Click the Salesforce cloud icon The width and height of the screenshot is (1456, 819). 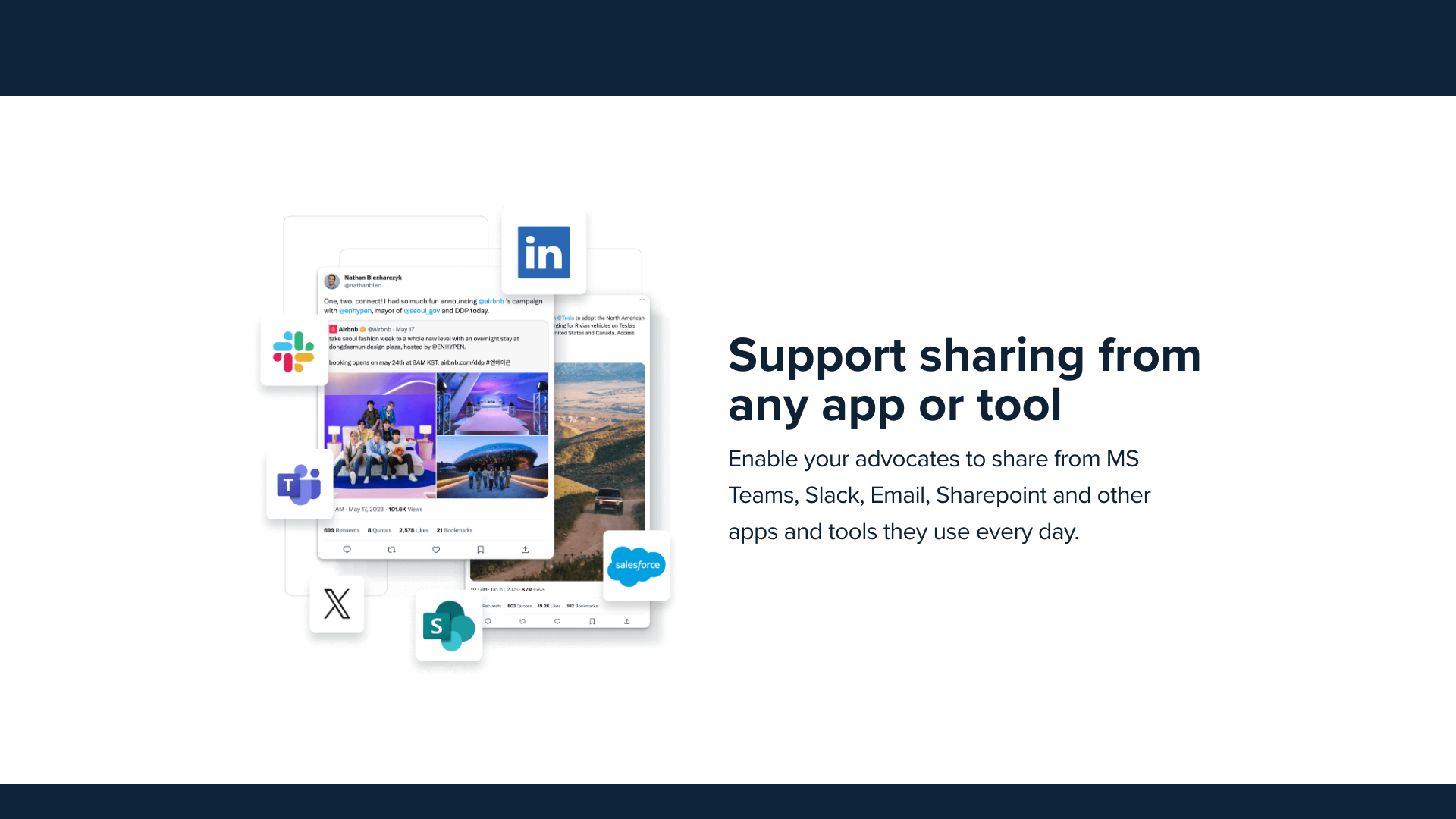(636, 566)
